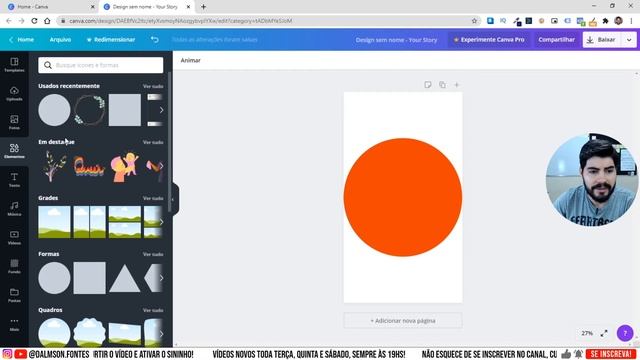Screen dimensions: 640x360
Task: Show more Em destaque items arrow
Action: pyautogui.click(x=162, y=166)
